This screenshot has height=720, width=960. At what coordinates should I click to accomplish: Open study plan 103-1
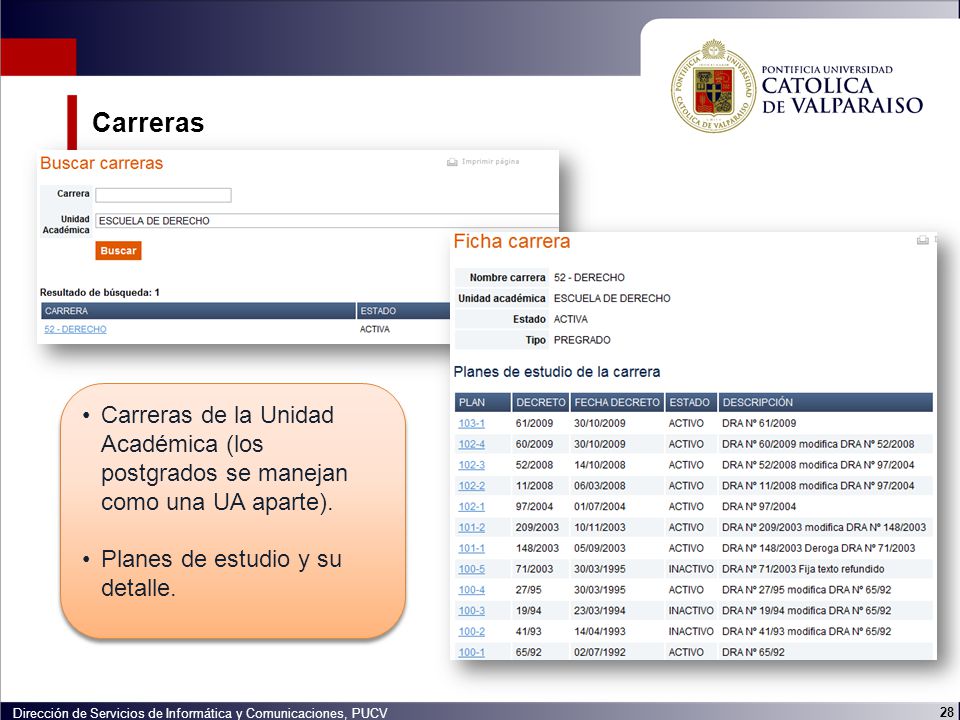click(x=471, y=423)
